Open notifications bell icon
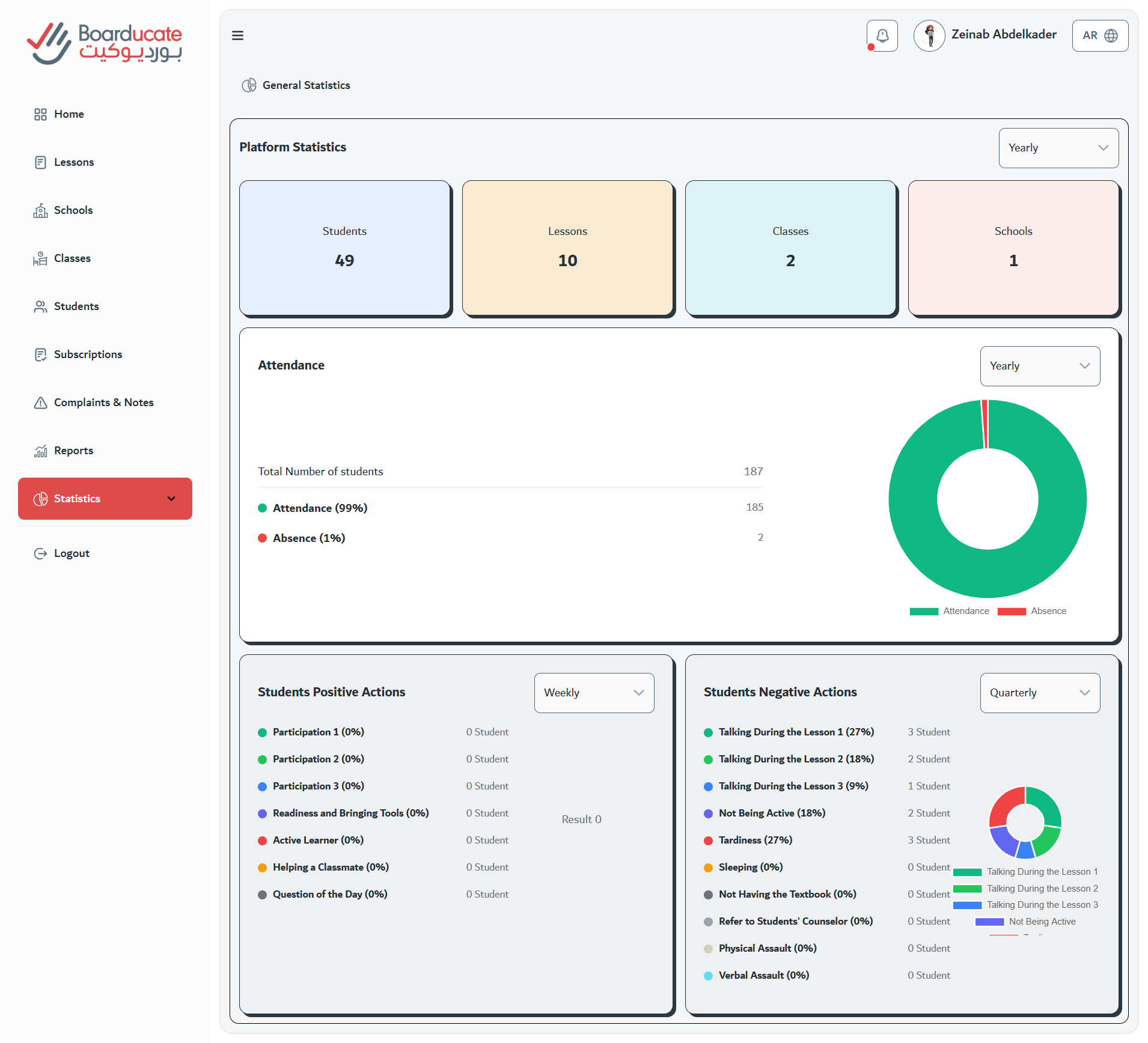The height and width of the screenshot is (1043, 1148). click(882, 35)
